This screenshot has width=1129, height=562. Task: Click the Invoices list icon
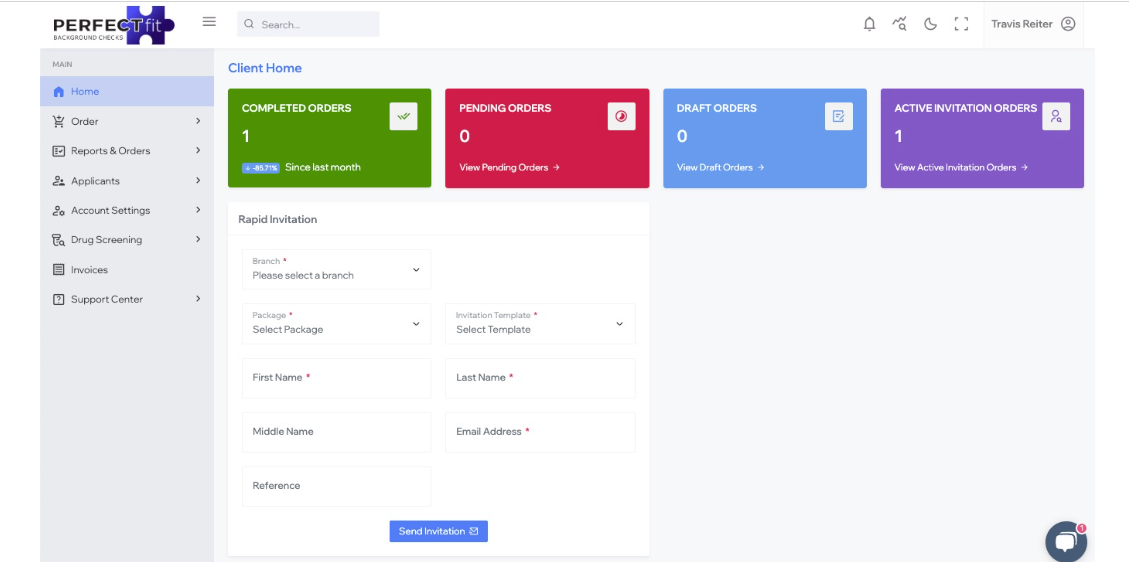(x=59, y=270)
